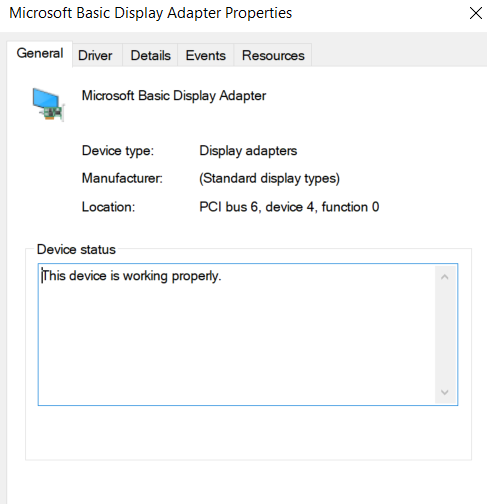Close the Adapter Properties dialog
Screen dimensions: 487x504
(476, 13)
